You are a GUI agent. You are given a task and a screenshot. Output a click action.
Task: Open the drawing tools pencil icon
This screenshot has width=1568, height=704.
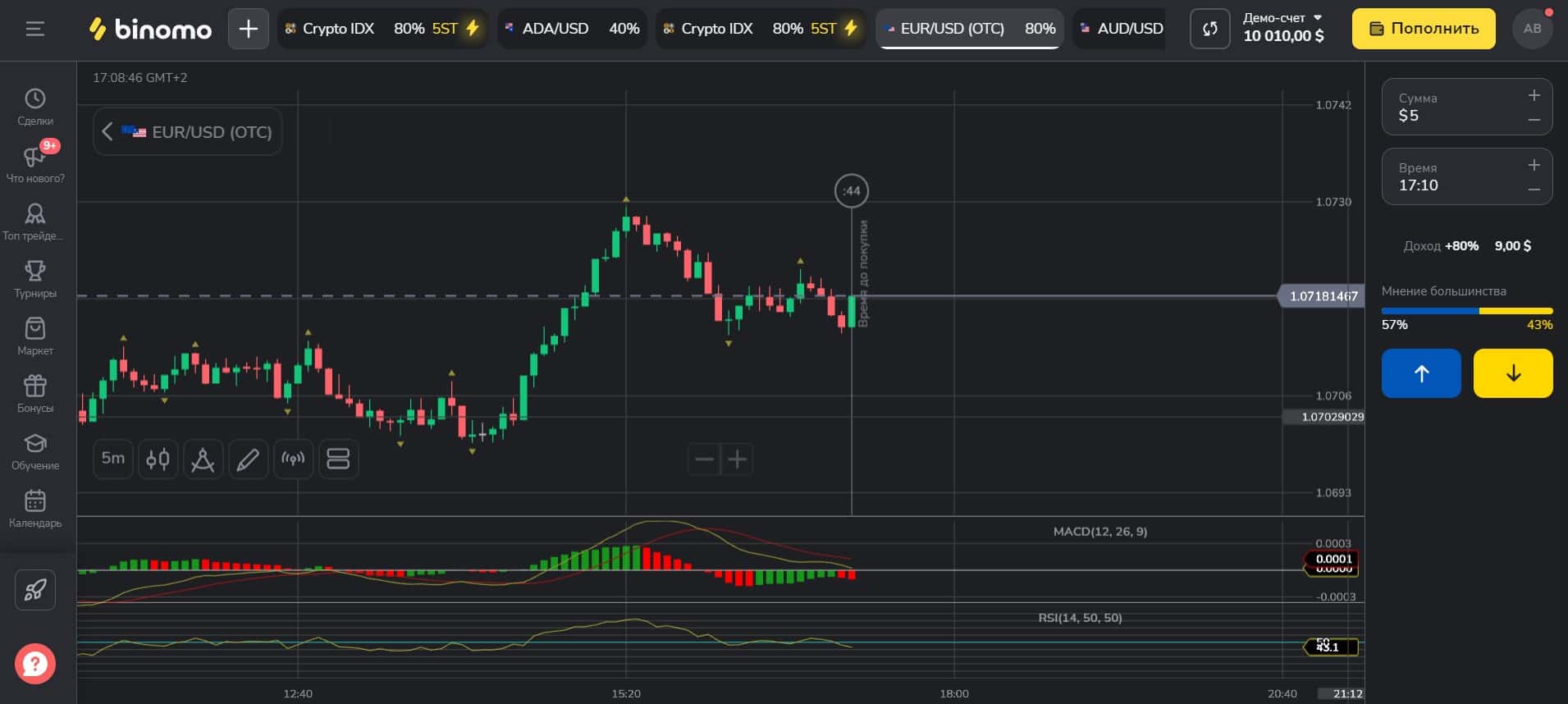pos(248,459)
